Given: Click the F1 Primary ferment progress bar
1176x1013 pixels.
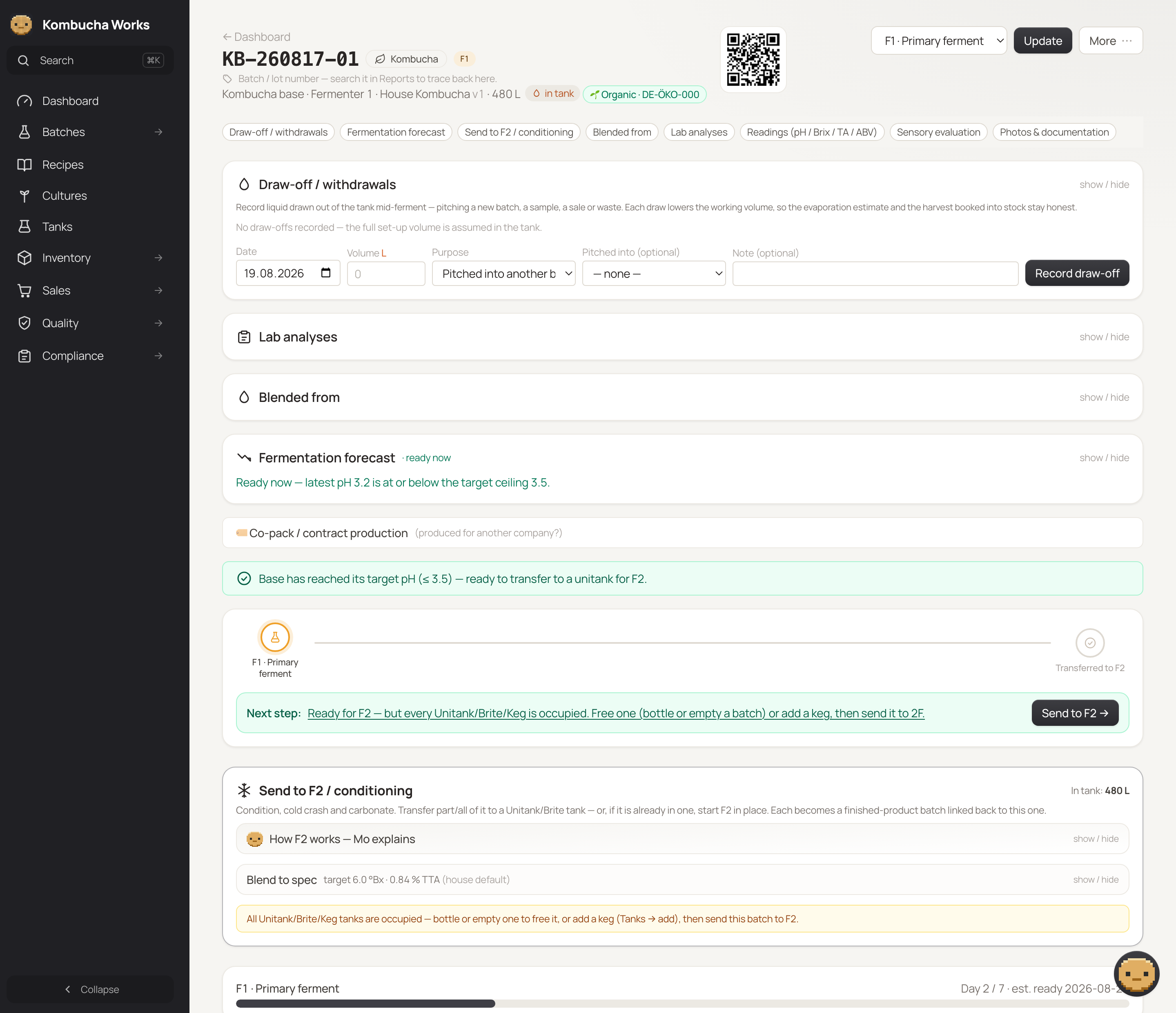Looking at the screenshot, I should 682,1004.
